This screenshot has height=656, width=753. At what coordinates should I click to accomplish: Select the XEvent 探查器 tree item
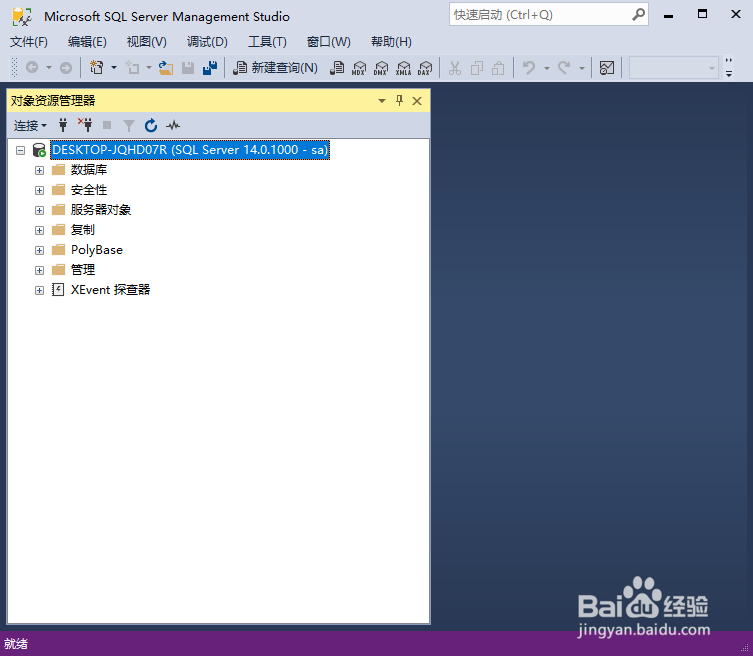coord(110,290)
